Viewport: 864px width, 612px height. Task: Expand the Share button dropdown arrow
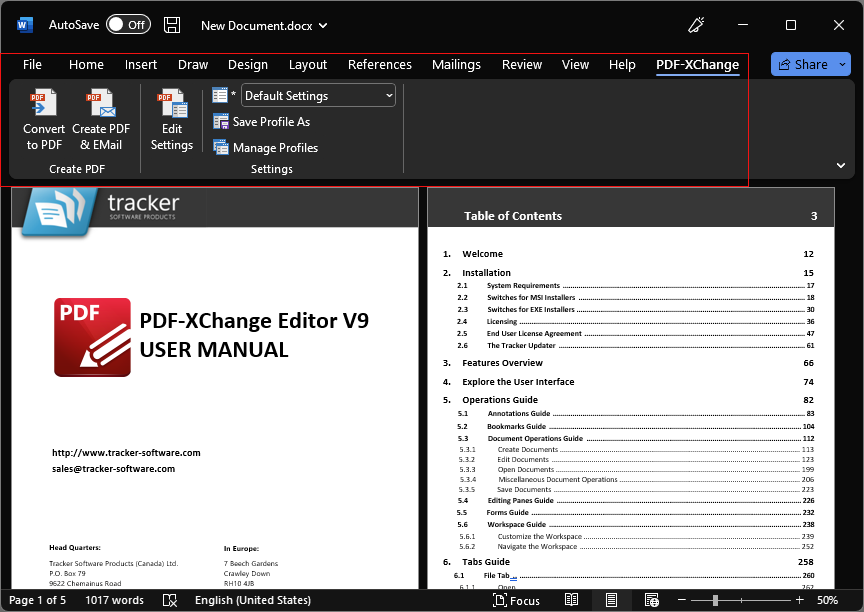point(843,64)
